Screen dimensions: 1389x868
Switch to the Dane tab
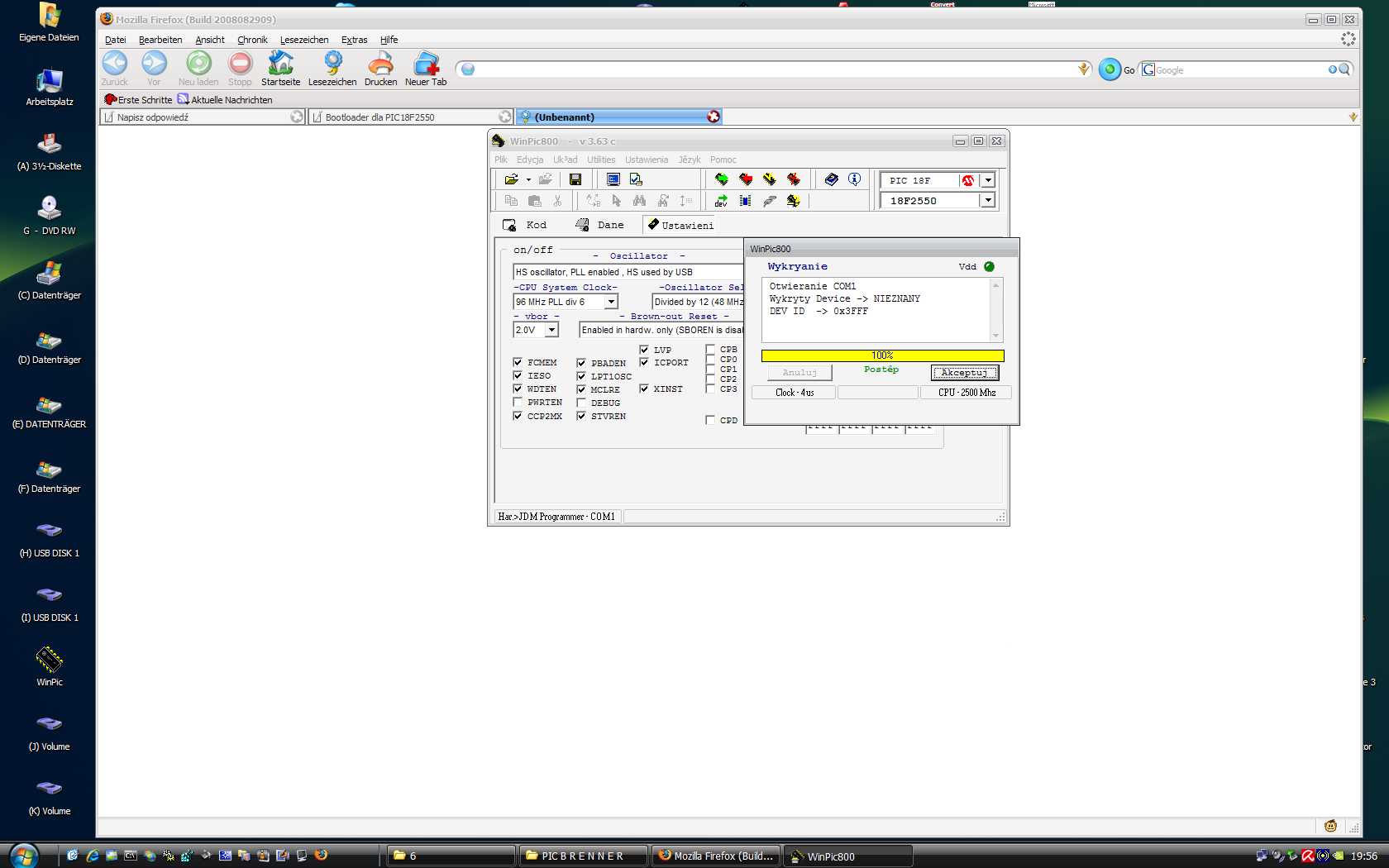pyautogui.click(x=599, y=225)
